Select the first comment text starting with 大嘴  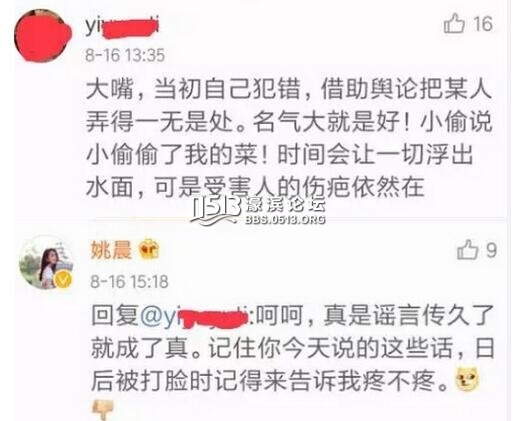click(x=289, y=138)
